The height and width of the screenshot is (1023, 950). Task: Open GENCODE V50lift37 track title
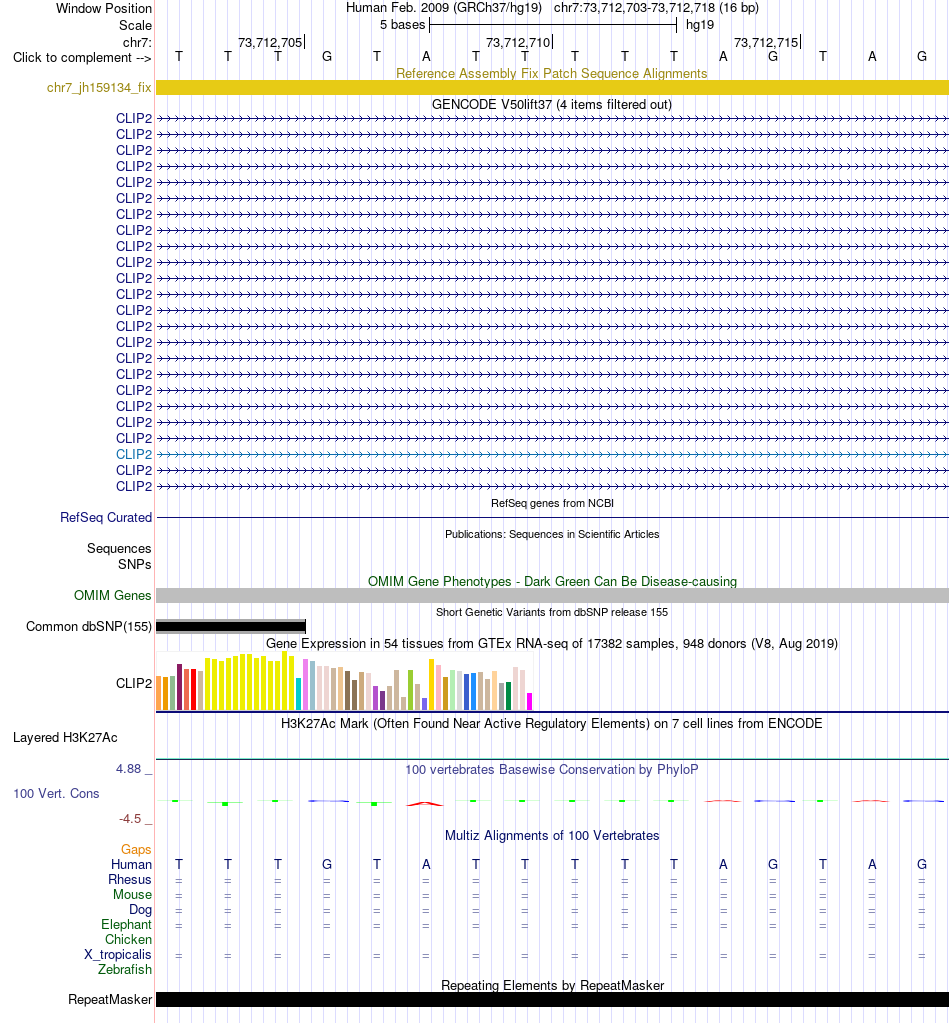(551, 104)
